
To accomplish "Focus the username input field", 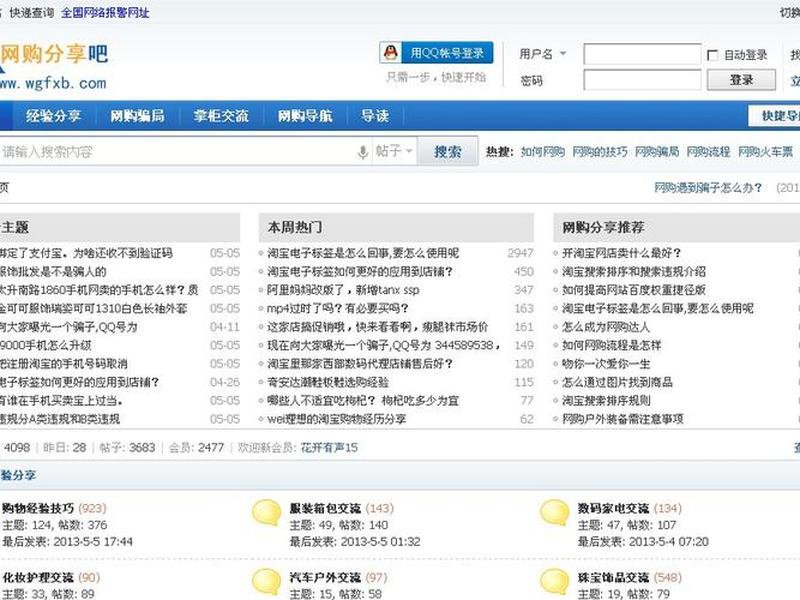I will [x=642, y=54].
